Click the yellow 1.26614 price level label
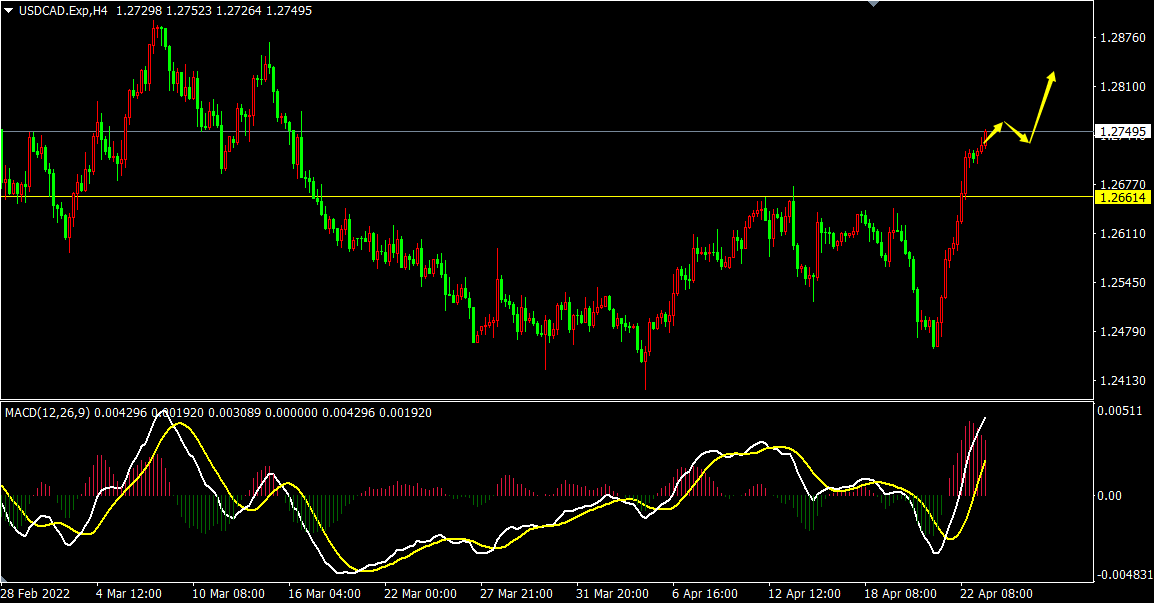The width and height of the screenshot is (1154, 603). (x=1122, y=198)
